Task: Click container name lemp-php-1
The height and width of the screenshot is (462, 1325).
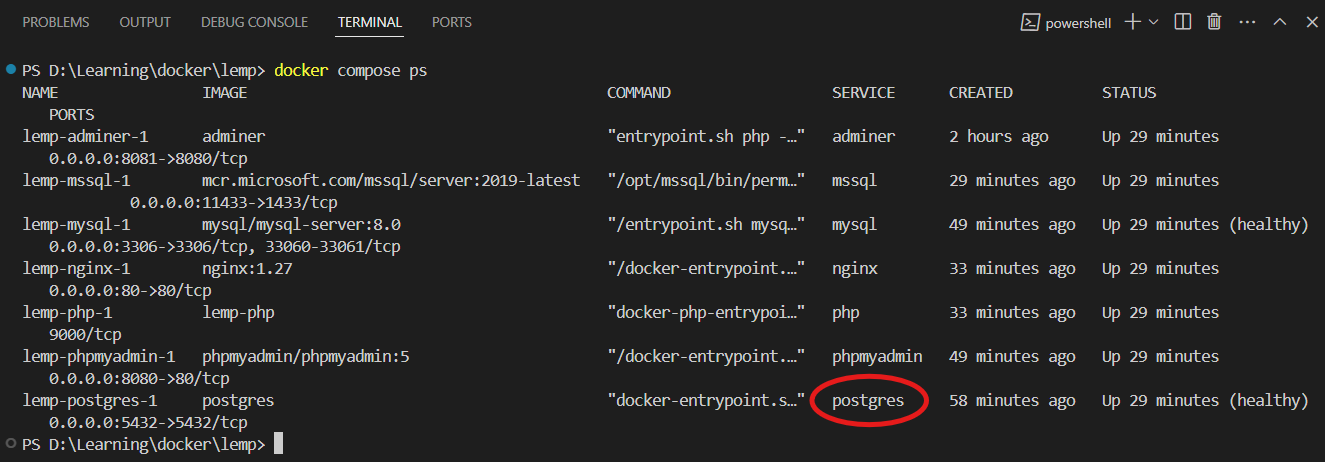Action: coord(67,312)
